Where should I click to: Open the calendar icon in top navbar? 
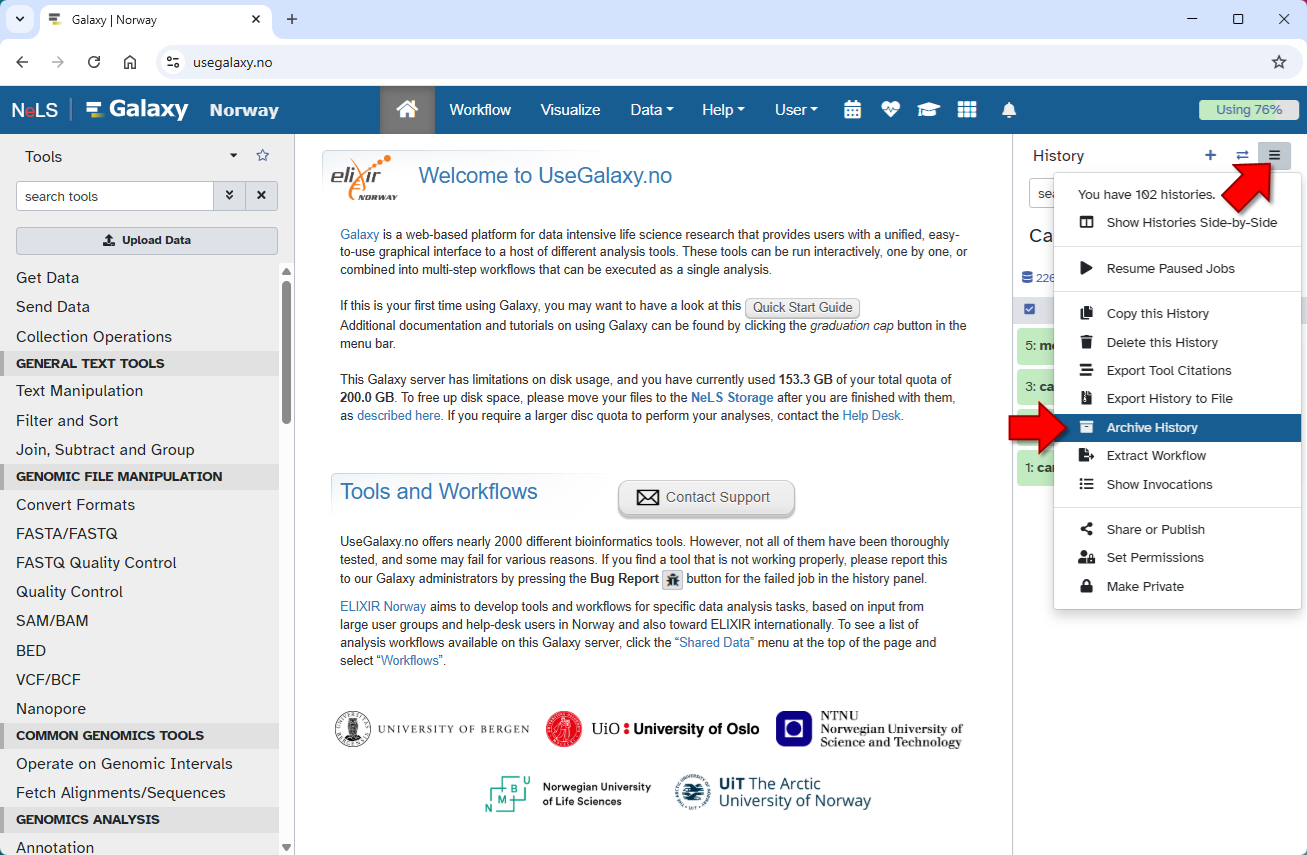pyautogui.click(x=852, y=110)
